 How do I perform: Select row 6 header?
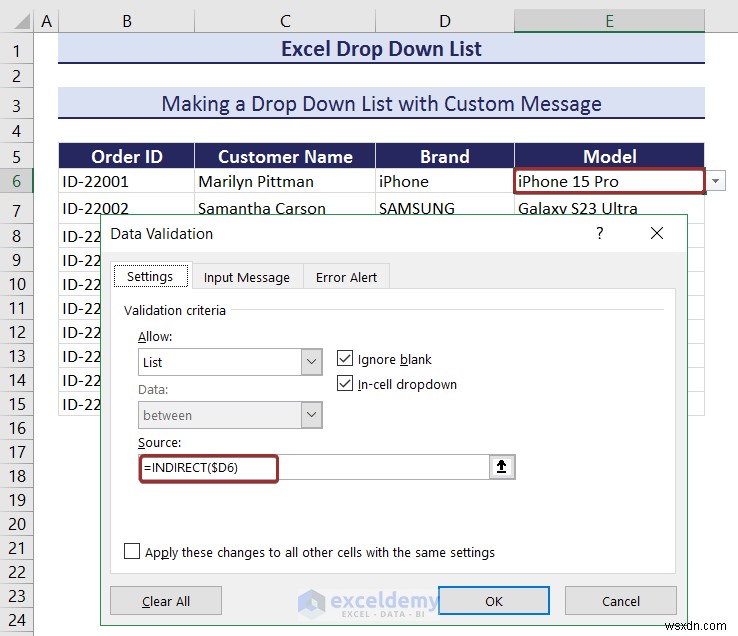tap(16, 181)
